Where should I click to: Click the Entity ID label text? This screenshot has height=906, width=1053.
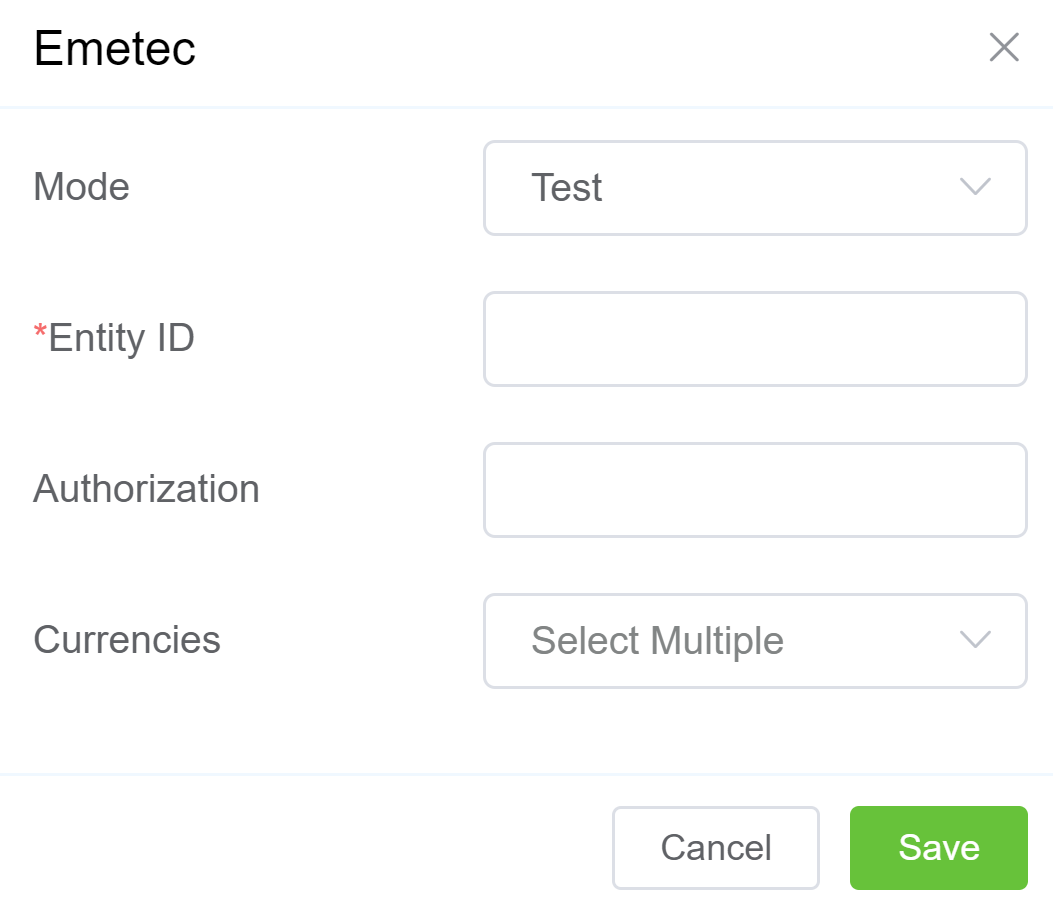point(121,338)
